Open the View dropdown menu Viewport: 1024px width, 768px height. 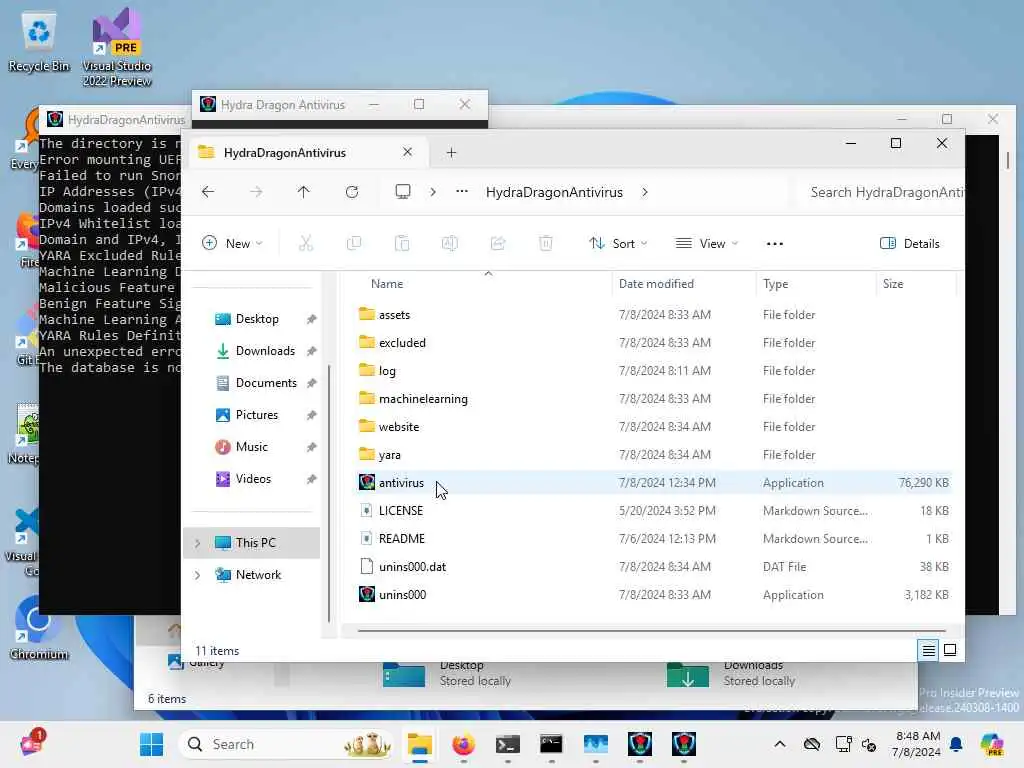click(x=707, y=244)
